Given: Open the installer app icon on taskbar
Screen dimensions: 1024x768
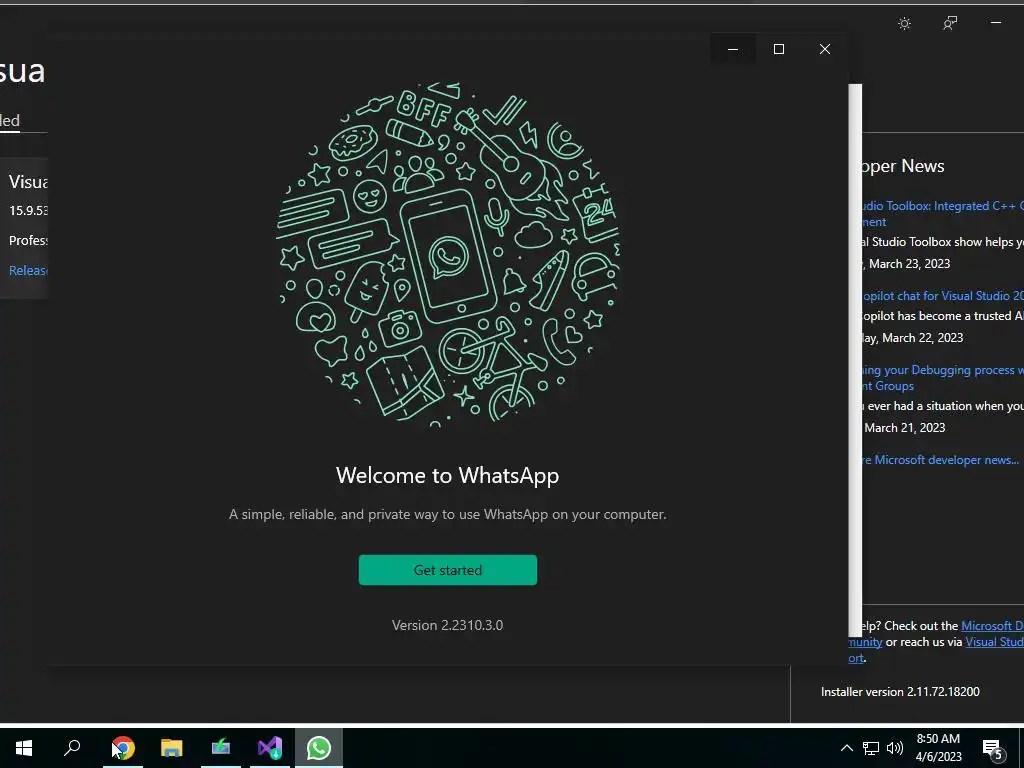Looking at the screenshot, I should 221,748.
